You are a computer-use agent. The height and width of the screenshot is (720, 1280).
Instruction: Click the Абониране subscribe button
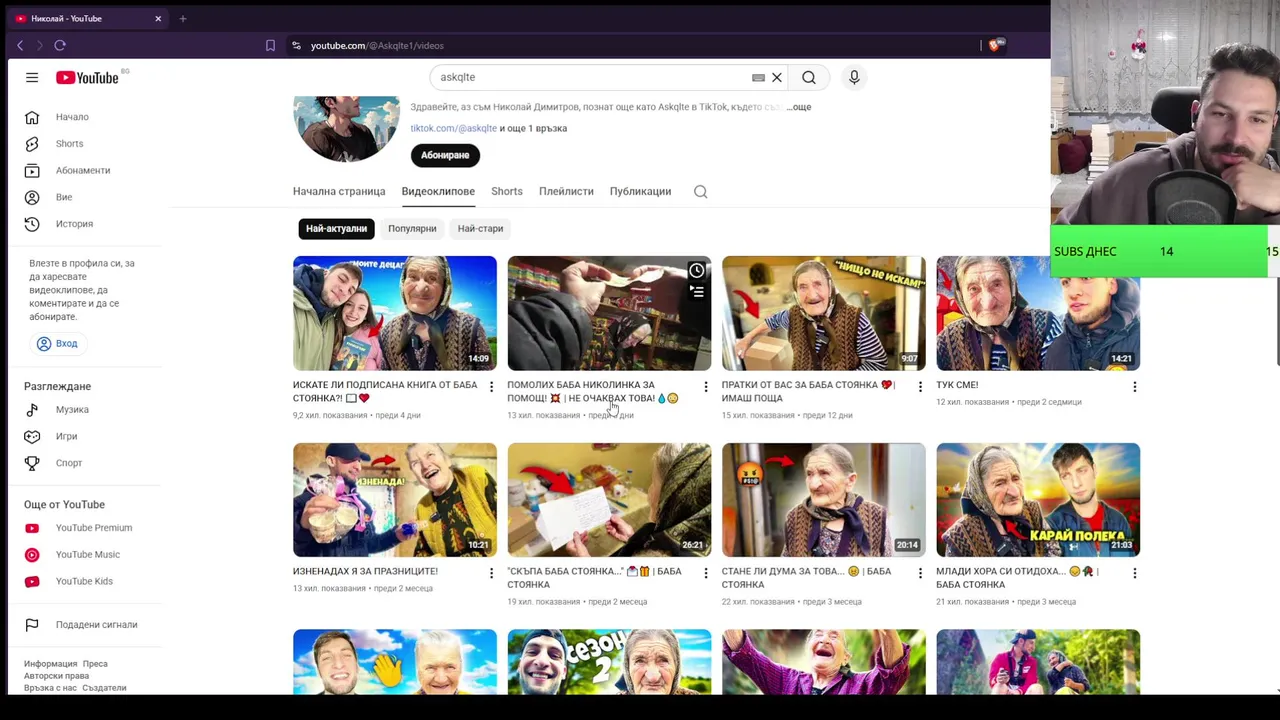(445, 155)
